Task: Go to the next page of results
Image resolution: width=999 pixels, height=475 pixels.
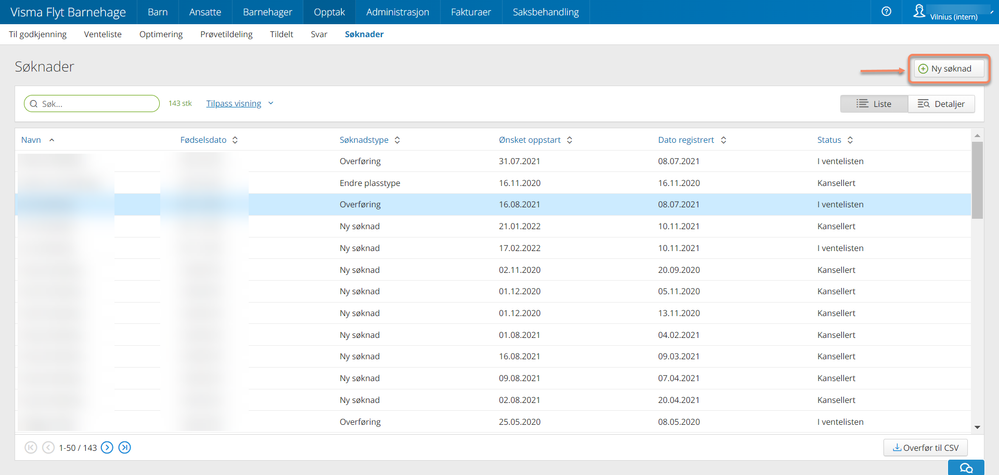Action: tap(107, 448)
